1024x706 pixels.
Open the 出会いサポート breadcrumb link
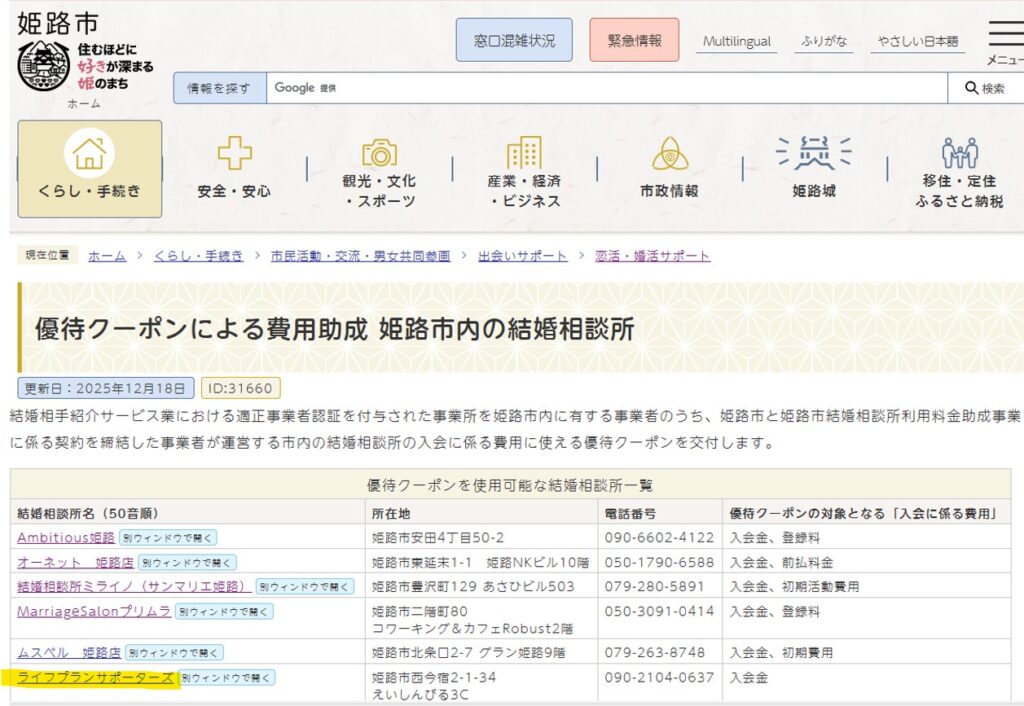tap(522, 256)
